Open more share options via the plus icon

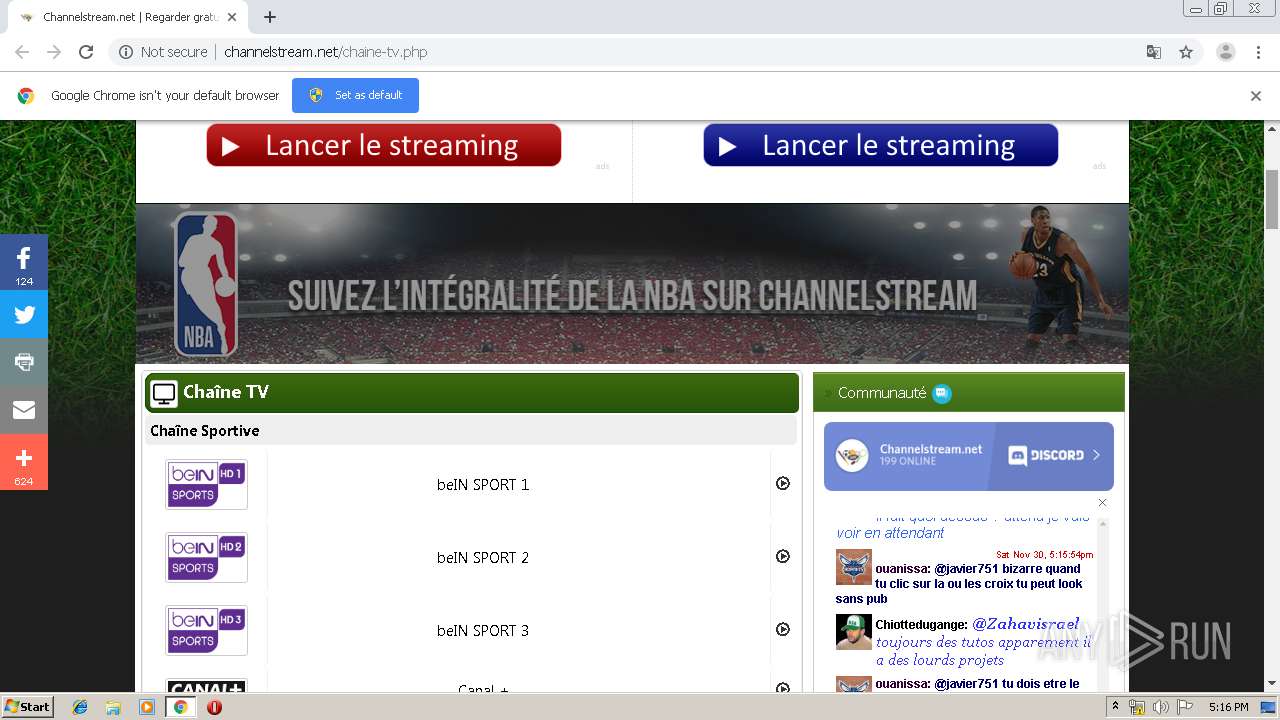[x=24, y=462]
